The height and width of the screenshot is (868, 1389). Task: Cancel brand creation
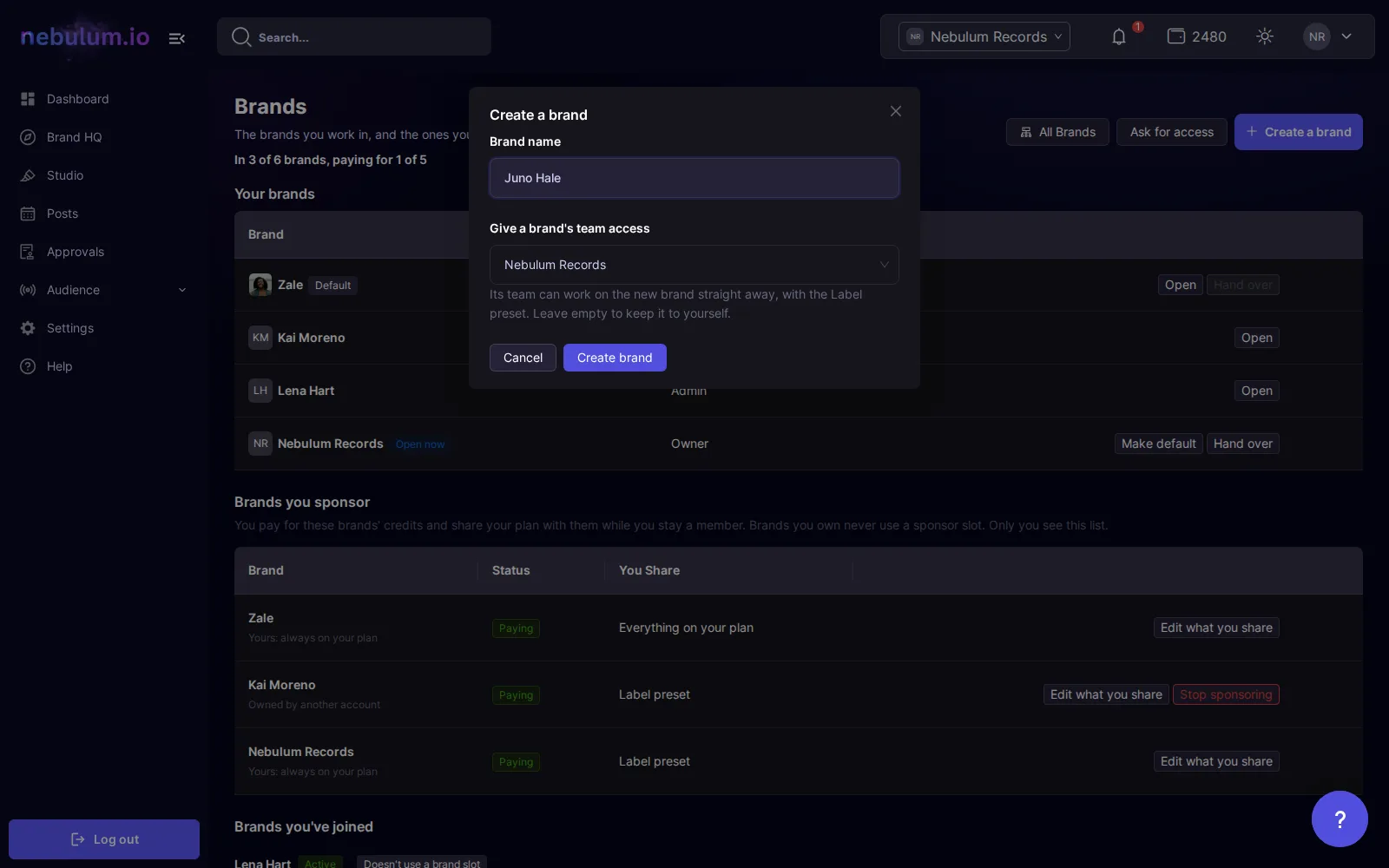[523, 358]
